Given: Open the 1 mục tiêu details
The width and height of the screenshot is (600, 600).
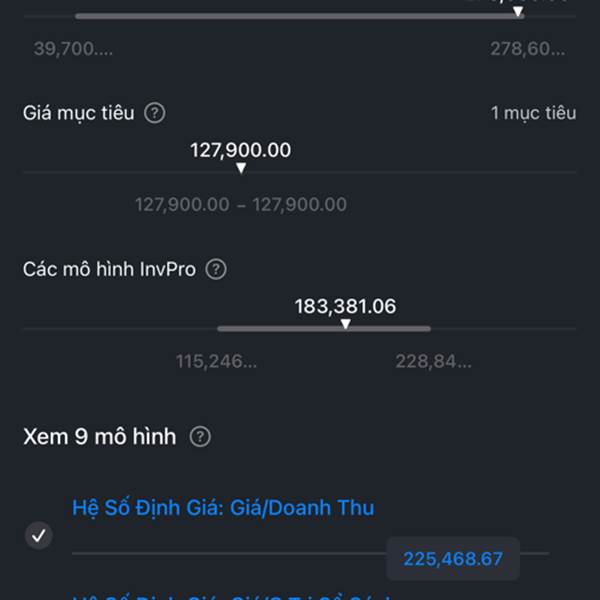Looking at the screenshot, I should (x=533, y=113).
